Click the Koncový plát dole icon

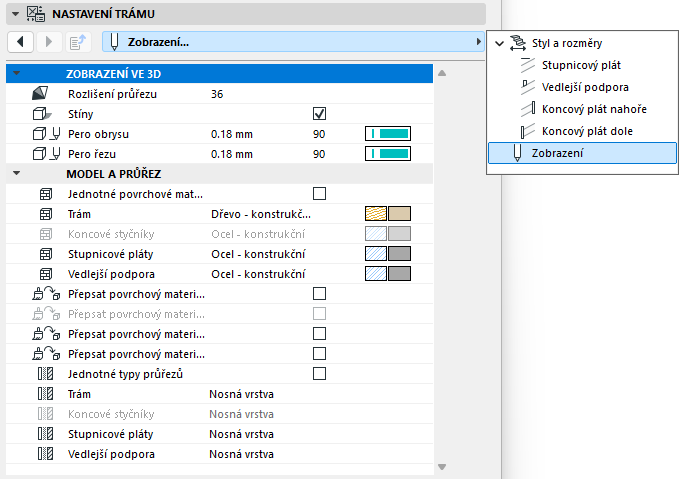tap(528, 131)
